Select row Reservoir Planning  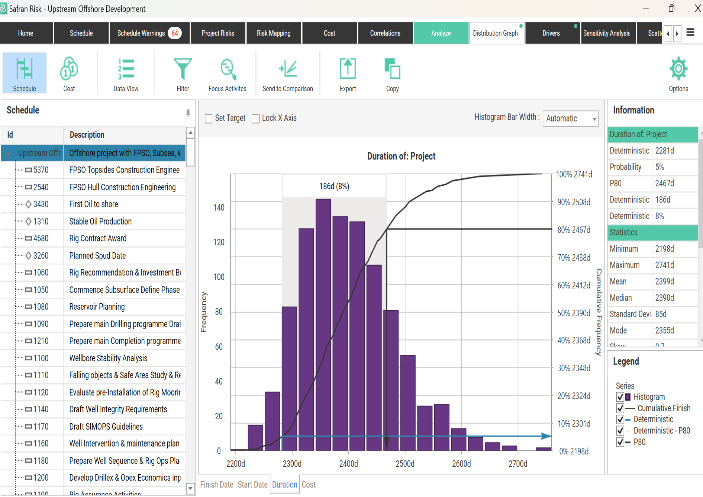click(93, 307)
